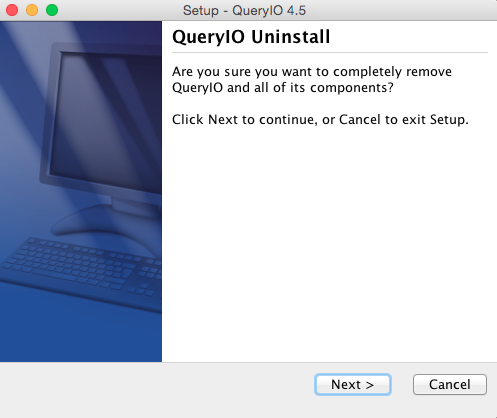This screenshot has width=497, height=418.
Task: Click the line 'QueryIO and all of its components?'
Action: click(283, 88)
